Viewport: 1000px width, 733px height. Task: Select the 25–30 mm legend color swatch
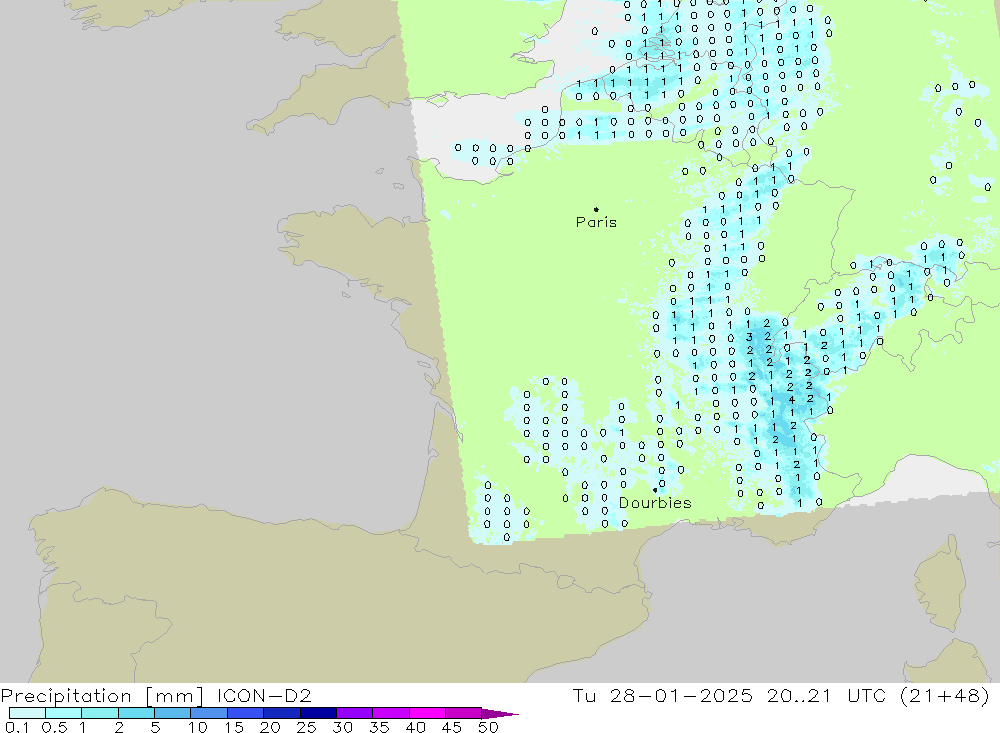pyautogui.click(x=318, y=713)
